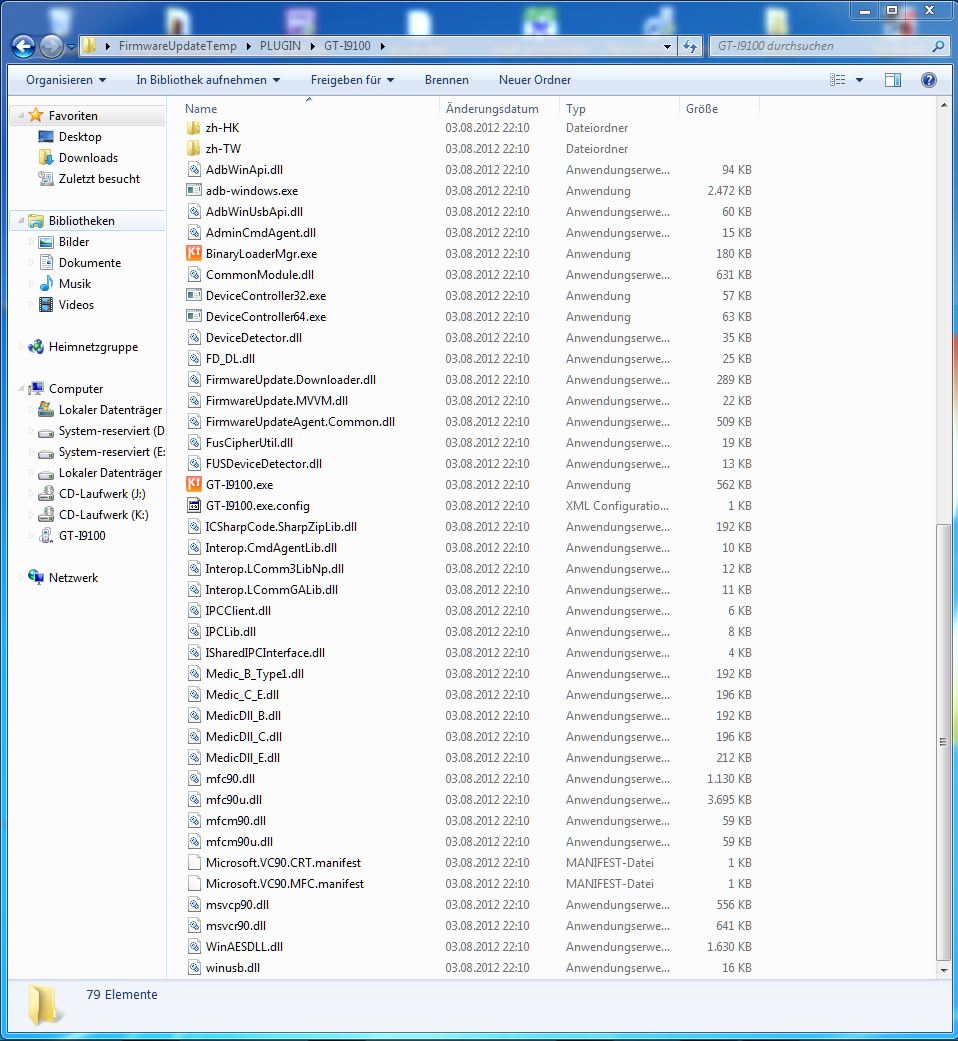Open Desktop in Favoriten
The width and height of the screenshot is (958, 1041).
coord(80,137)
